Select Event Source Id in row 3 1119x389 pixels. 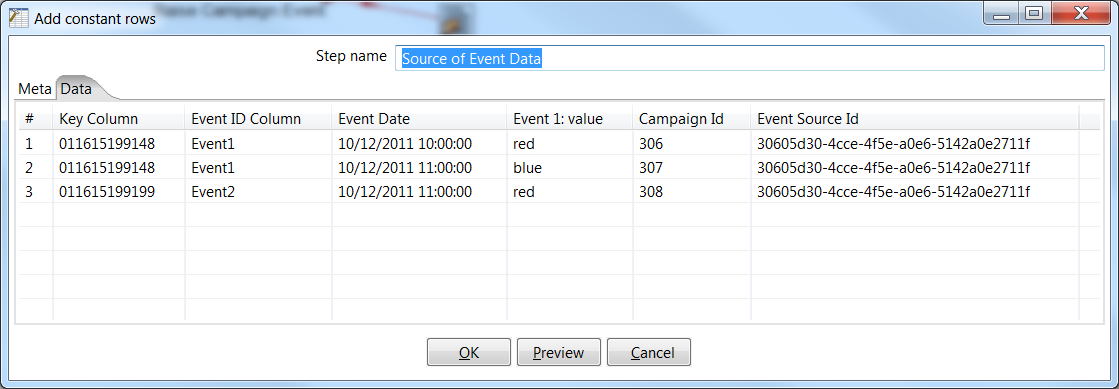coord(915,192)
